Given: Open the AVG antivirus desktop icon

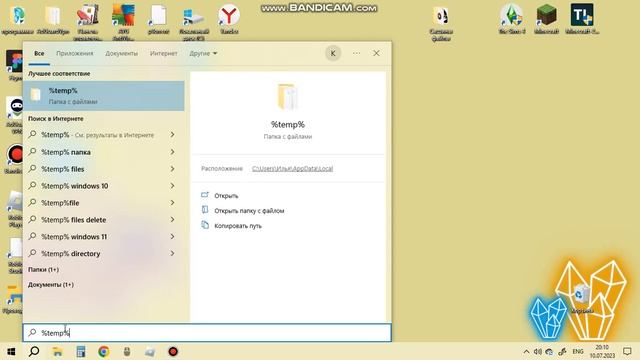Looking at the screenshot, I should pyautogui.click(x=123, y=22).
